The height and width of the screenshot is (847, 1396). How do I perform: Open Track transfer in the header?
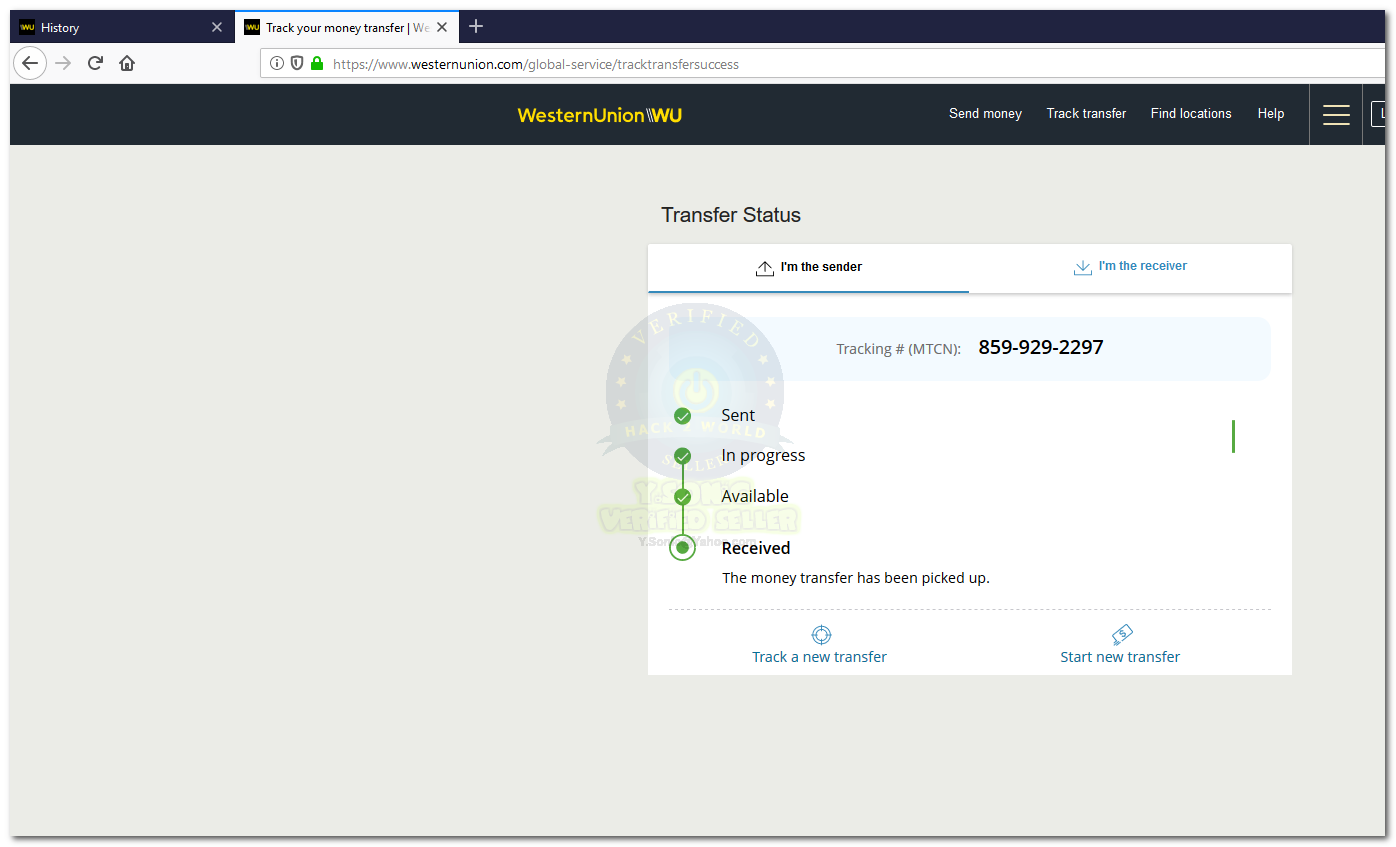click(x=1086, y=114)
